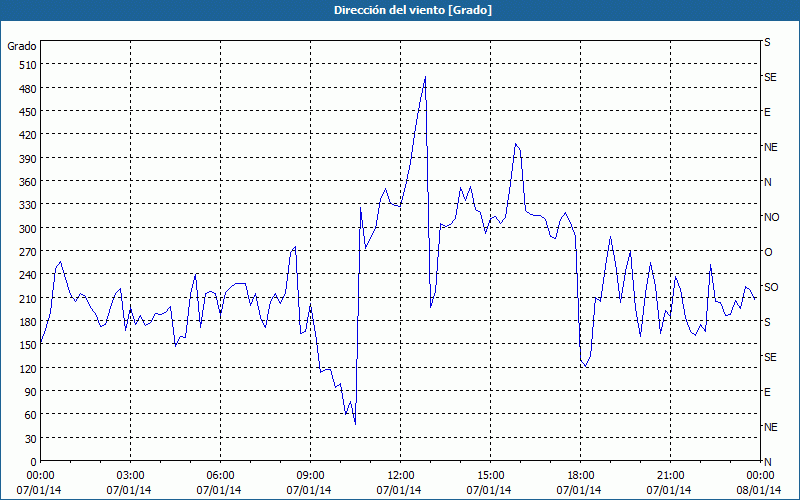Click the lowest blue line dip after 10:00
Screen dimensions: 800x500
pos(355,423)
